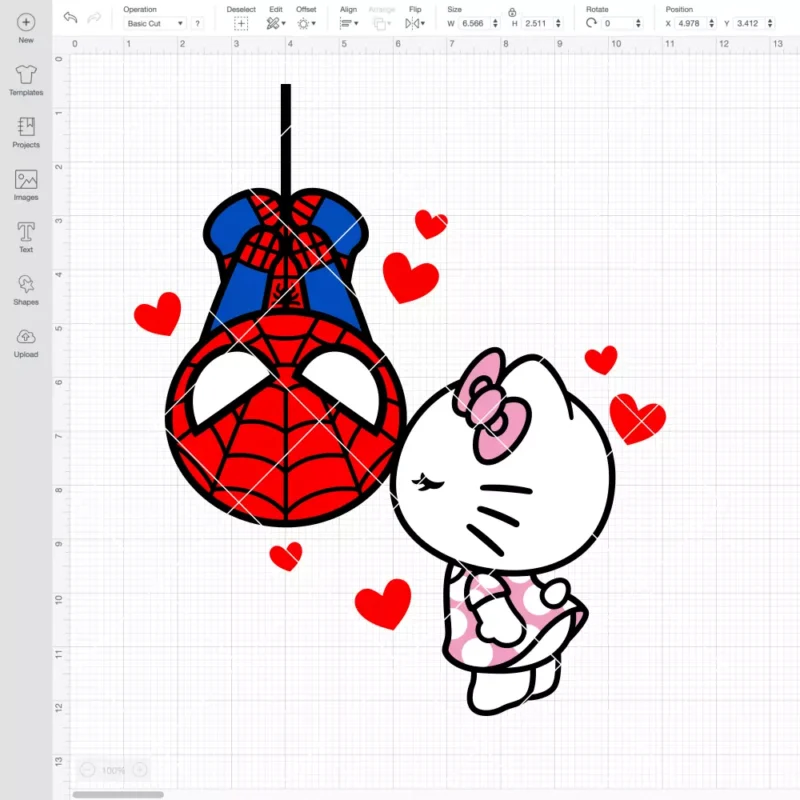Open the Operation Basic Cut dropdown
The width and height of the screenshot is (800, 800).
155,23
